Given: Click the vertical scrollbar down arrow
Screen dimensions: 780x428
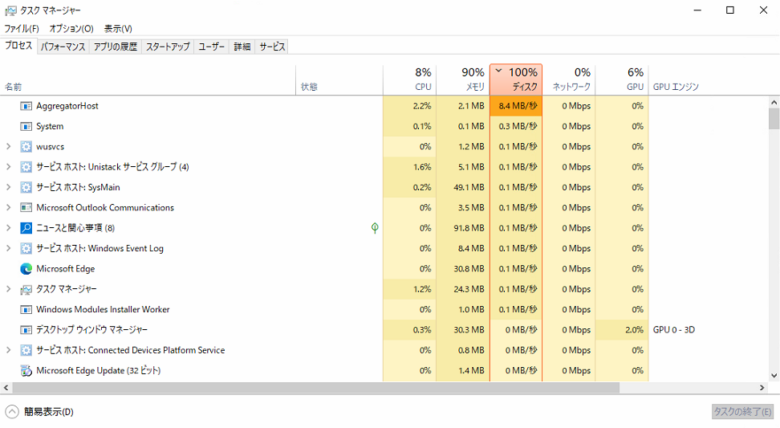Looking at the screenshot, I should 774,376.
